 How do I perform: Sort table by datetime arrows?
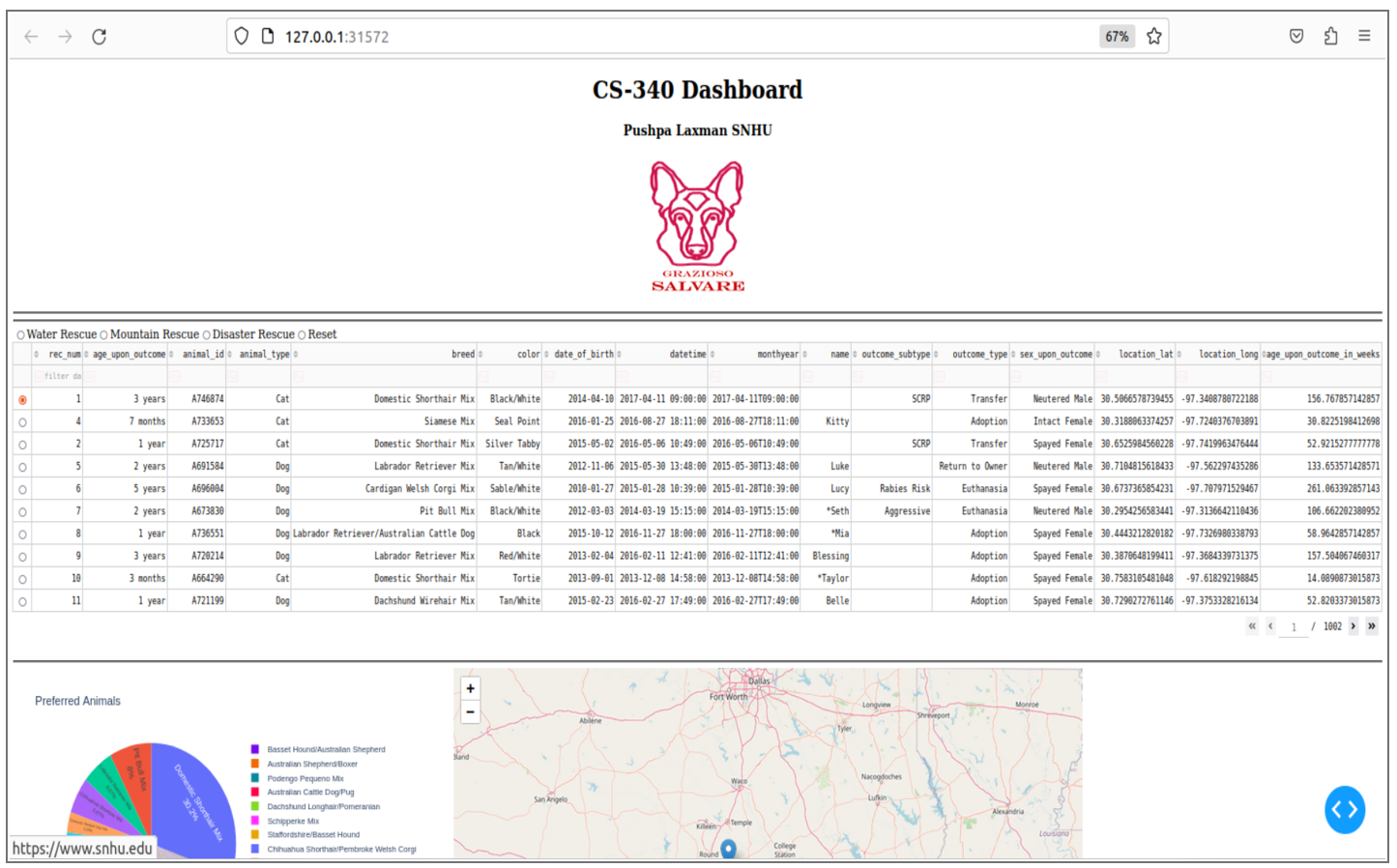(619, 355)
